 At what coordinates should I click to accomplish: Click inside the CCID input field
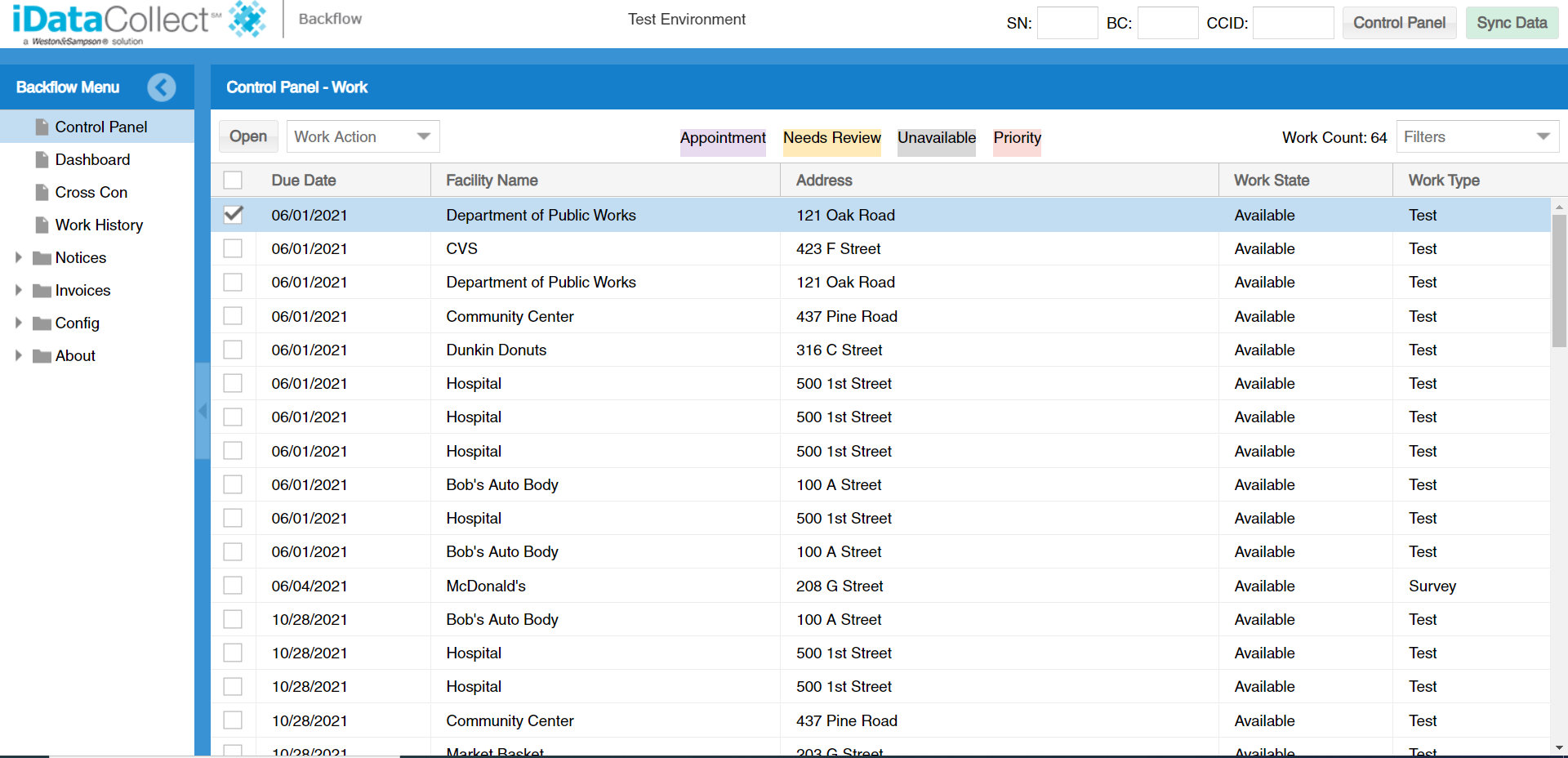pos(1293,23)
